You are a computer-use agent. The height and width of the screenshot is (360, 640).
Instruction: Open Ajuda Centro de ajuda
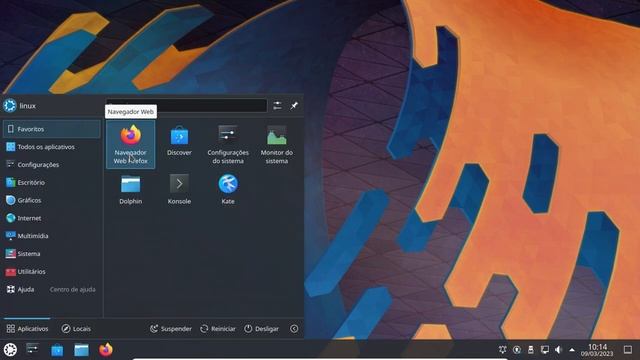[51, 289]
